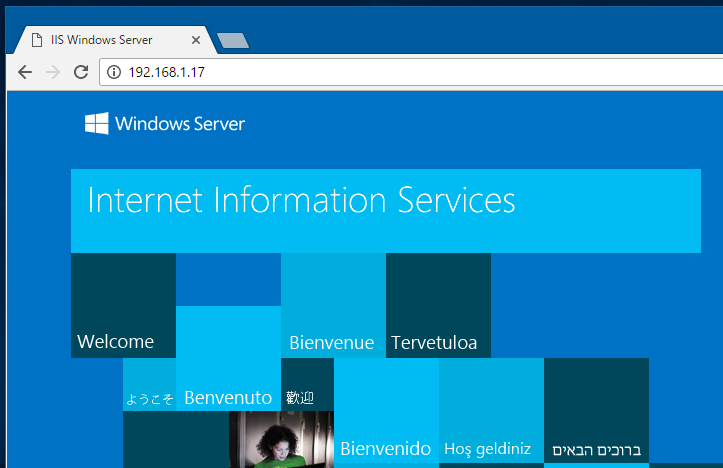Click the Bienvenido tile
Image resolution: width=723 pixels, height=468 pixels.
point(386,410)
